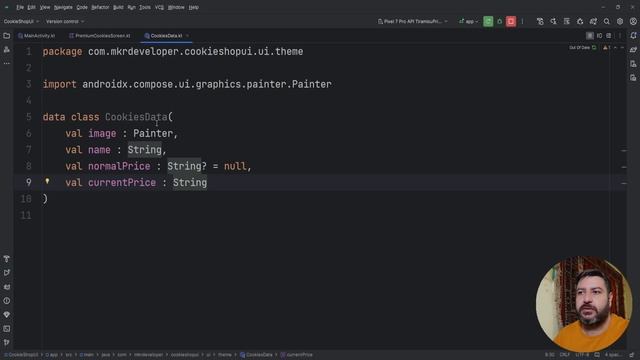
Task: Switch to the MainActivity.kt tab
Action: (36, 36)
